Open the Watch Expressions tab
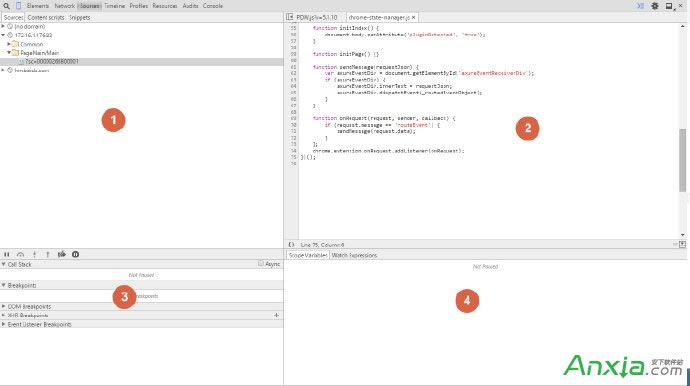This screenshot has width=690, height=386. 354,255
